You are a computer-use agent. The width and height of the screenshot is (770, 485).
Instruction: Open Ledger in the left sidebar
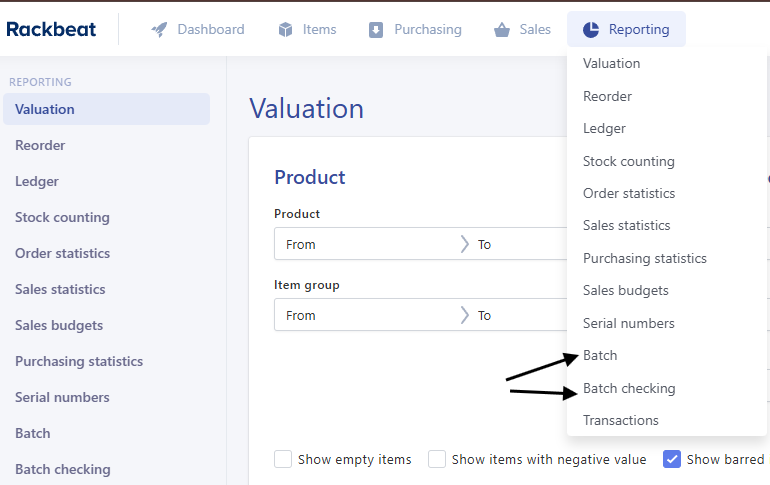[x=37, y=181]
